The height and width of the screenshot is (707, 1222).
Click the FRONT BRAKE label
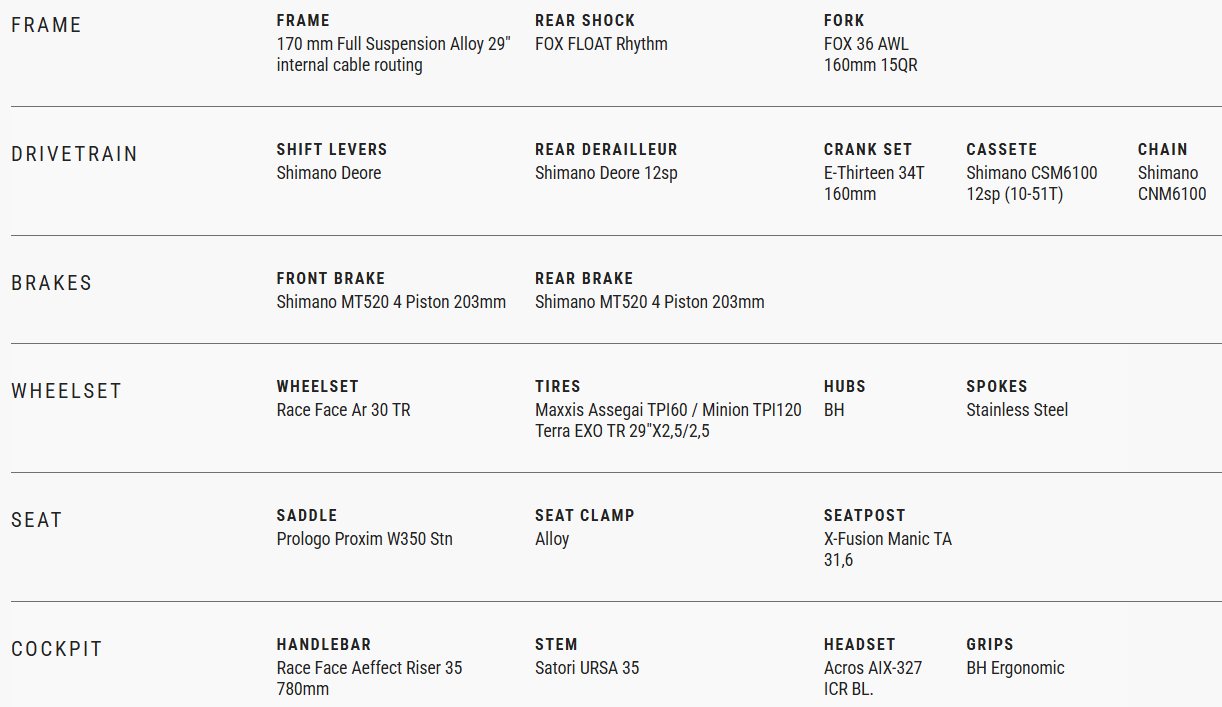tap(330, 278)
